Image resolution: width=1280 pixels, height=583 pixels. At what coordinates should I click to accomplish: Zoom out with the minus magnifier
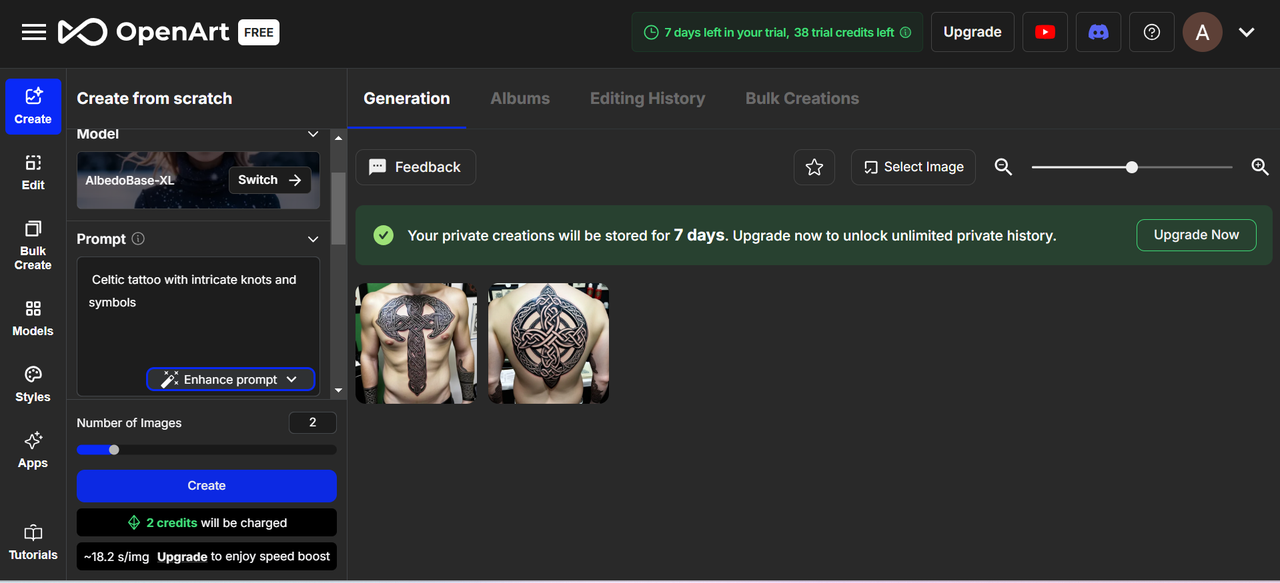1003,167
